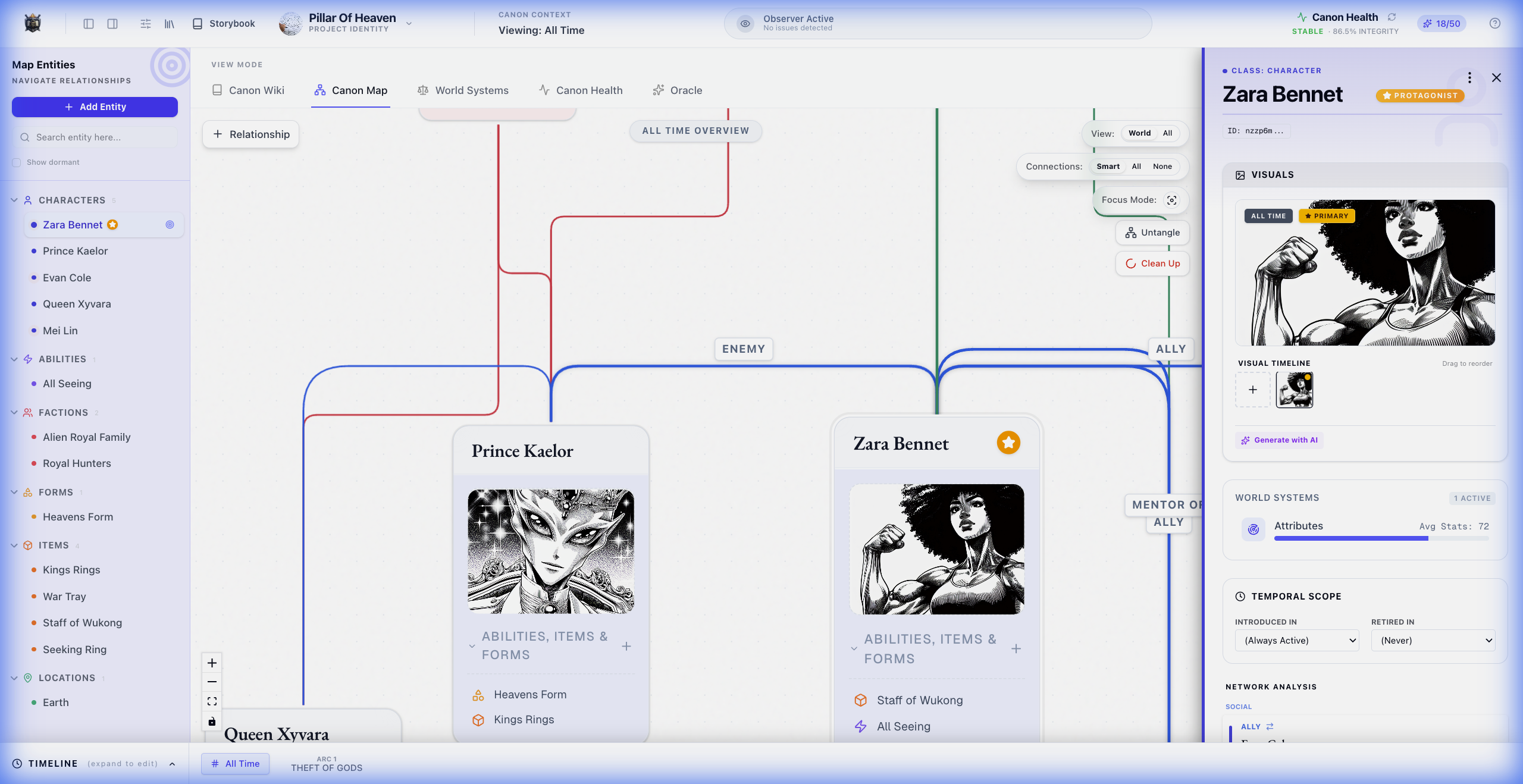Enable the Show dormant checkbox
The image size is (1523, 784).
coord(17,162)
